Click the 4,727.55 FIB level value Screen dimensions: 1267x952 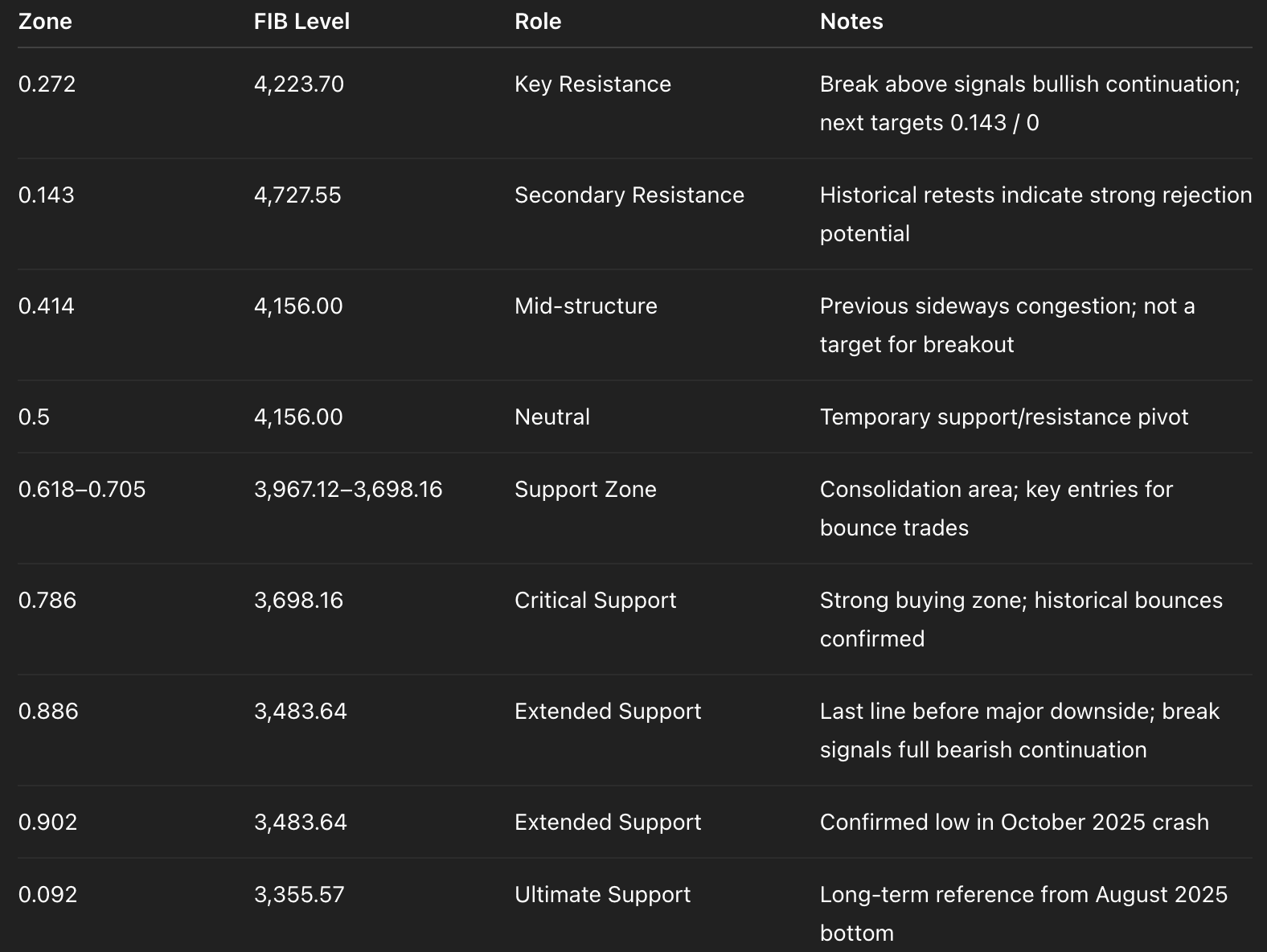[297, 195]
